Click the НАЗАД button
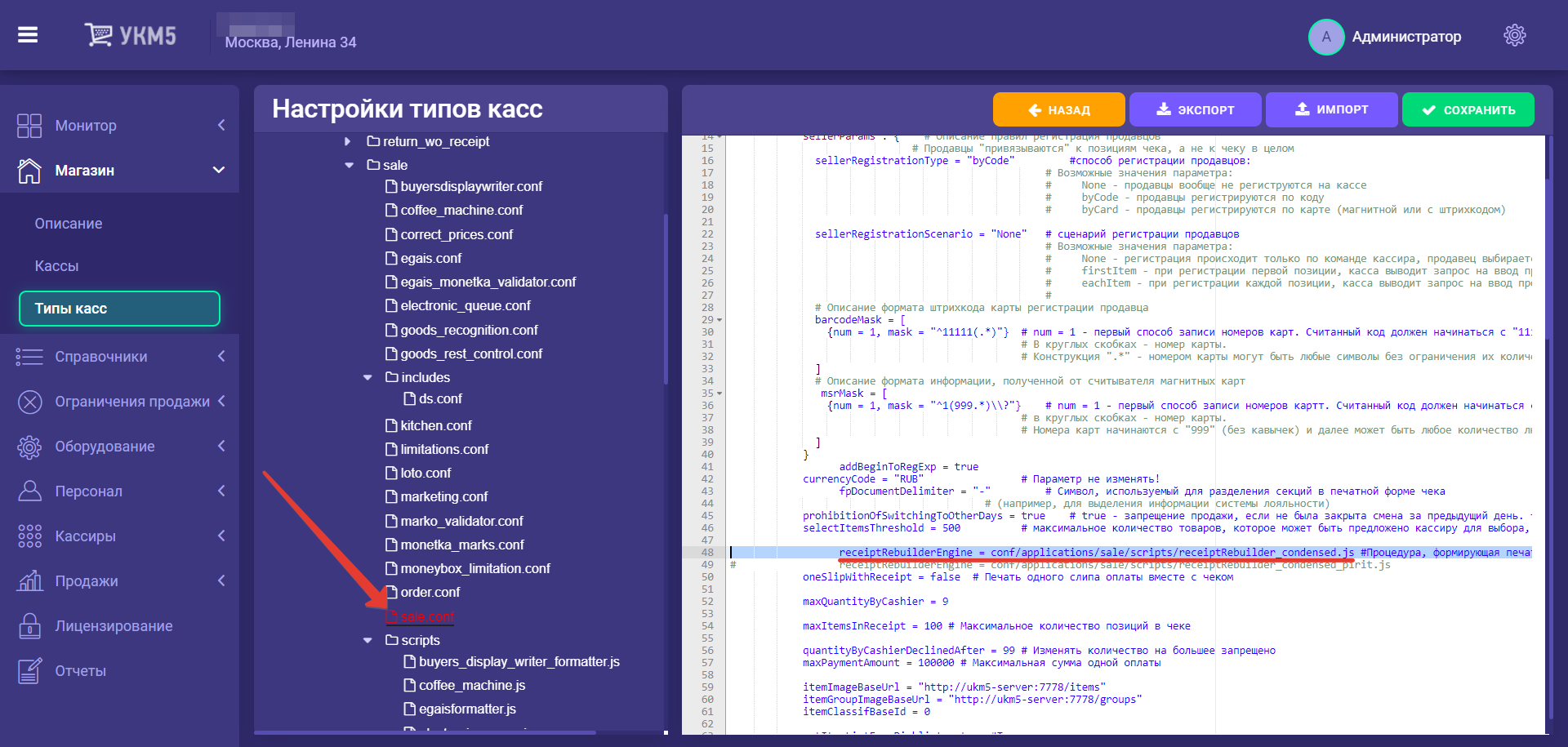The height and width of the screenshot is (747, 1568). (x=1059, y=109)
